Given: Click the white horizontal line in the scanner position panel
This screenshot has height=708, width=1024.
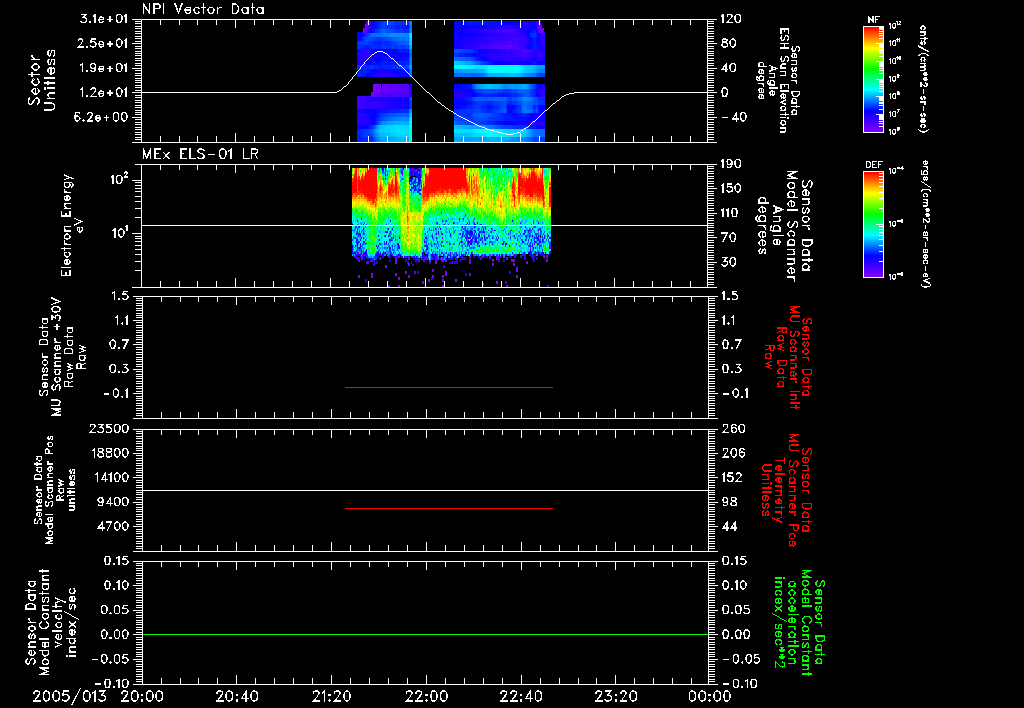Looking at the screenshot, I should (x=425, y=490).
